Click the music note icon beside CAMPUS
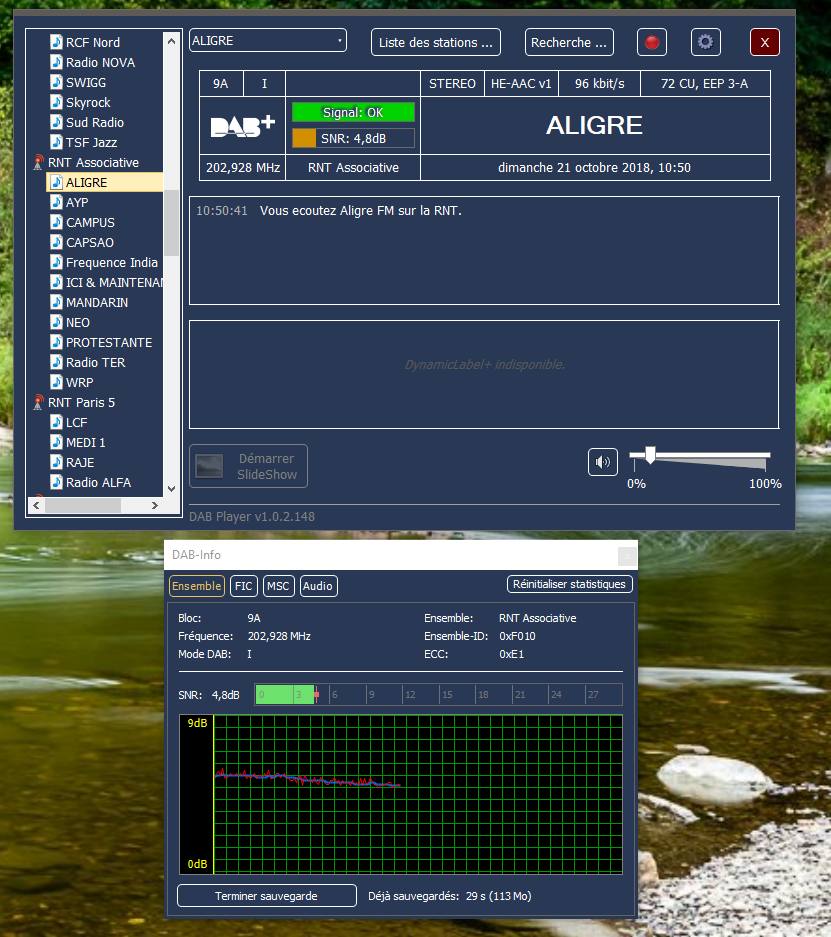 [x=56, y=222]
